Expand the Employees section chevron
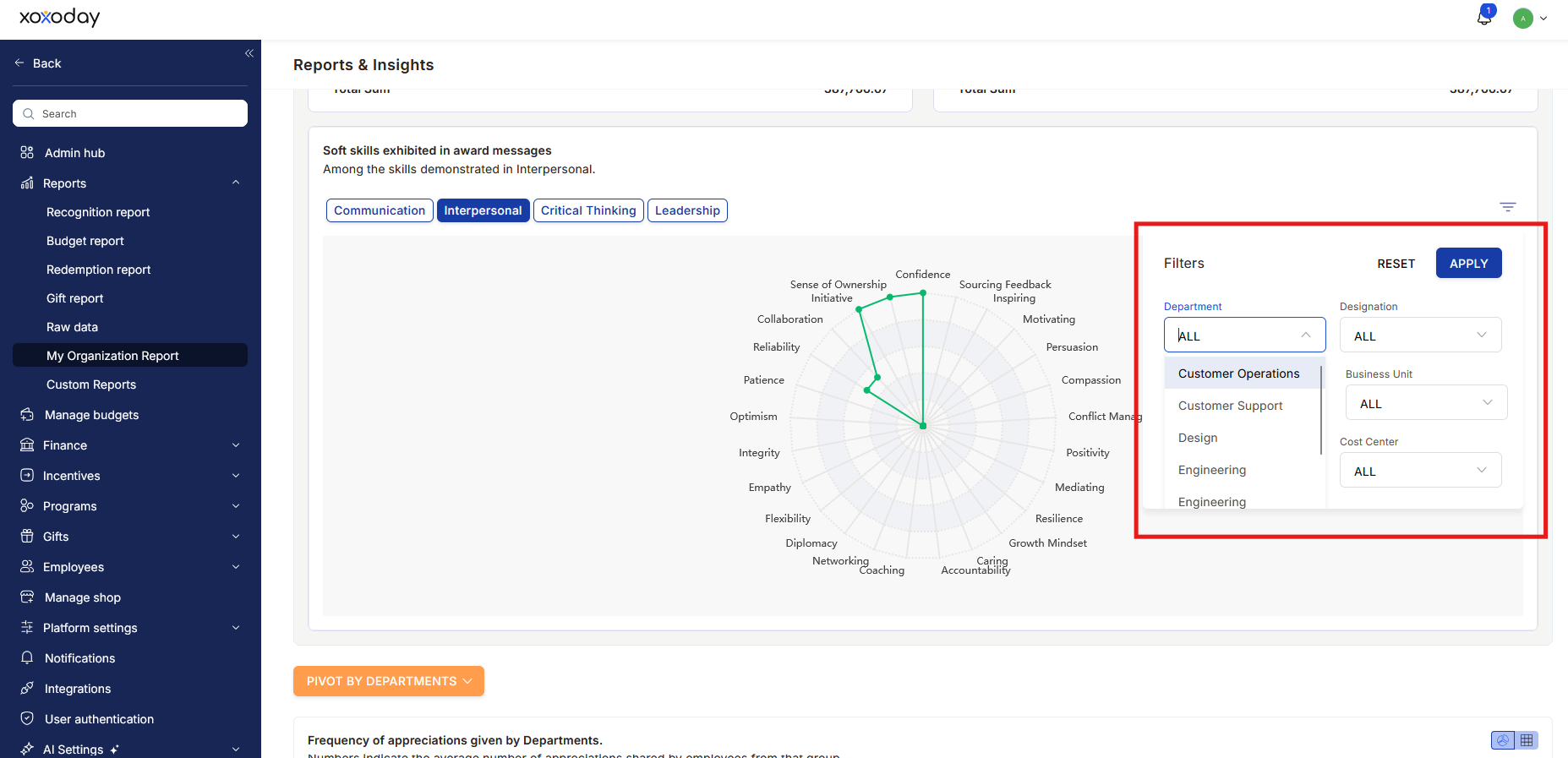Screen dimensions: 1568x758 coord(236,567)
